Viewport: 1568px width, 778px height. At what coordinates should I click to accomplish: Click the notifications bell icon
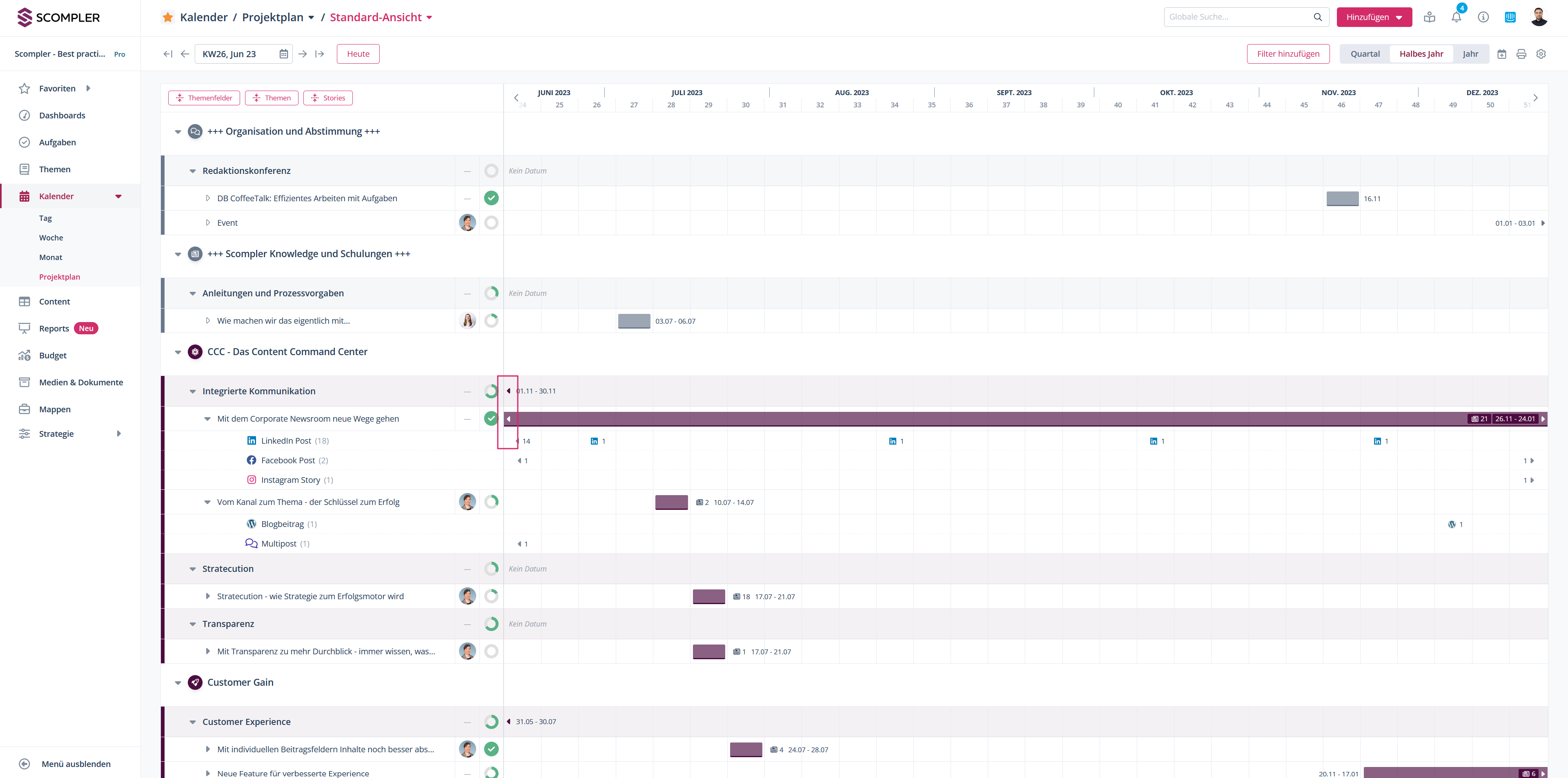point(1456,17)
